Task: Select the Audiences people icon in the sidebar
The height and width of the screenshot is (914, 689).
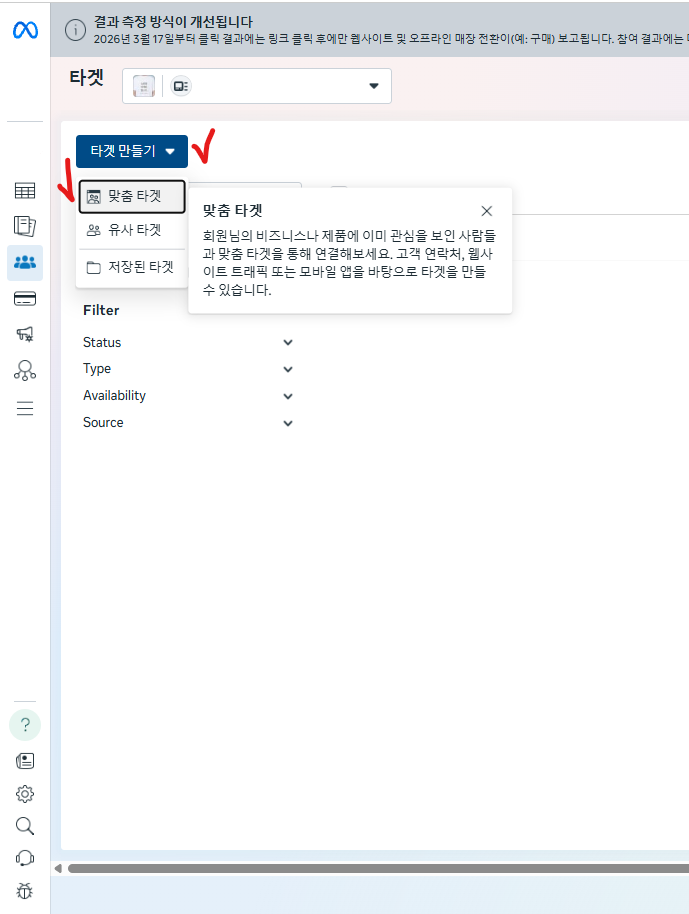Action: 24,263
